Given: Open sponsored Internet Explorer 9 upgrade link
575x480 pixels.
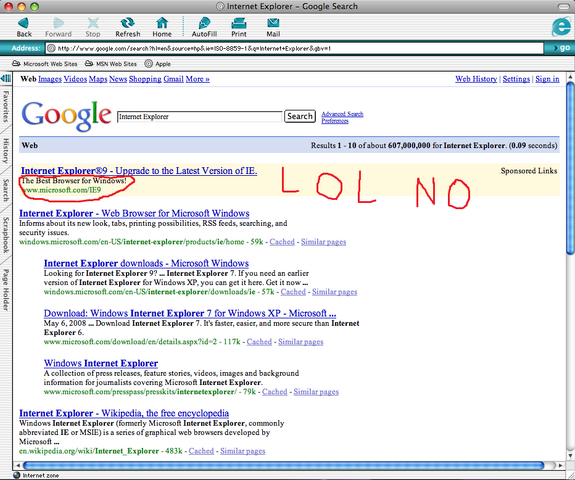Looking at the screenshot, I should click(139, 171).
